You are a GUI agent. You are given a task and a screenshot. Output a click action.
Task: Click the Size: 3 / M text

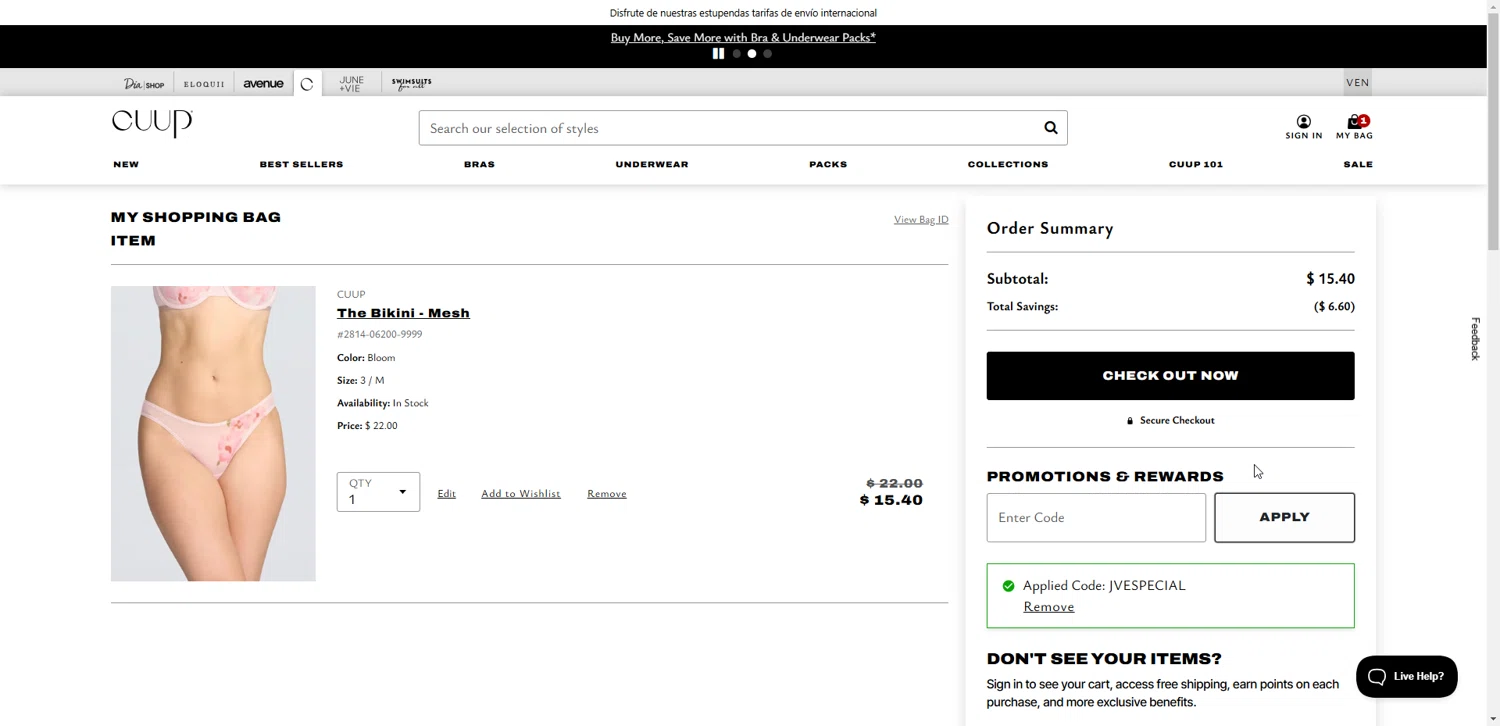360,381
